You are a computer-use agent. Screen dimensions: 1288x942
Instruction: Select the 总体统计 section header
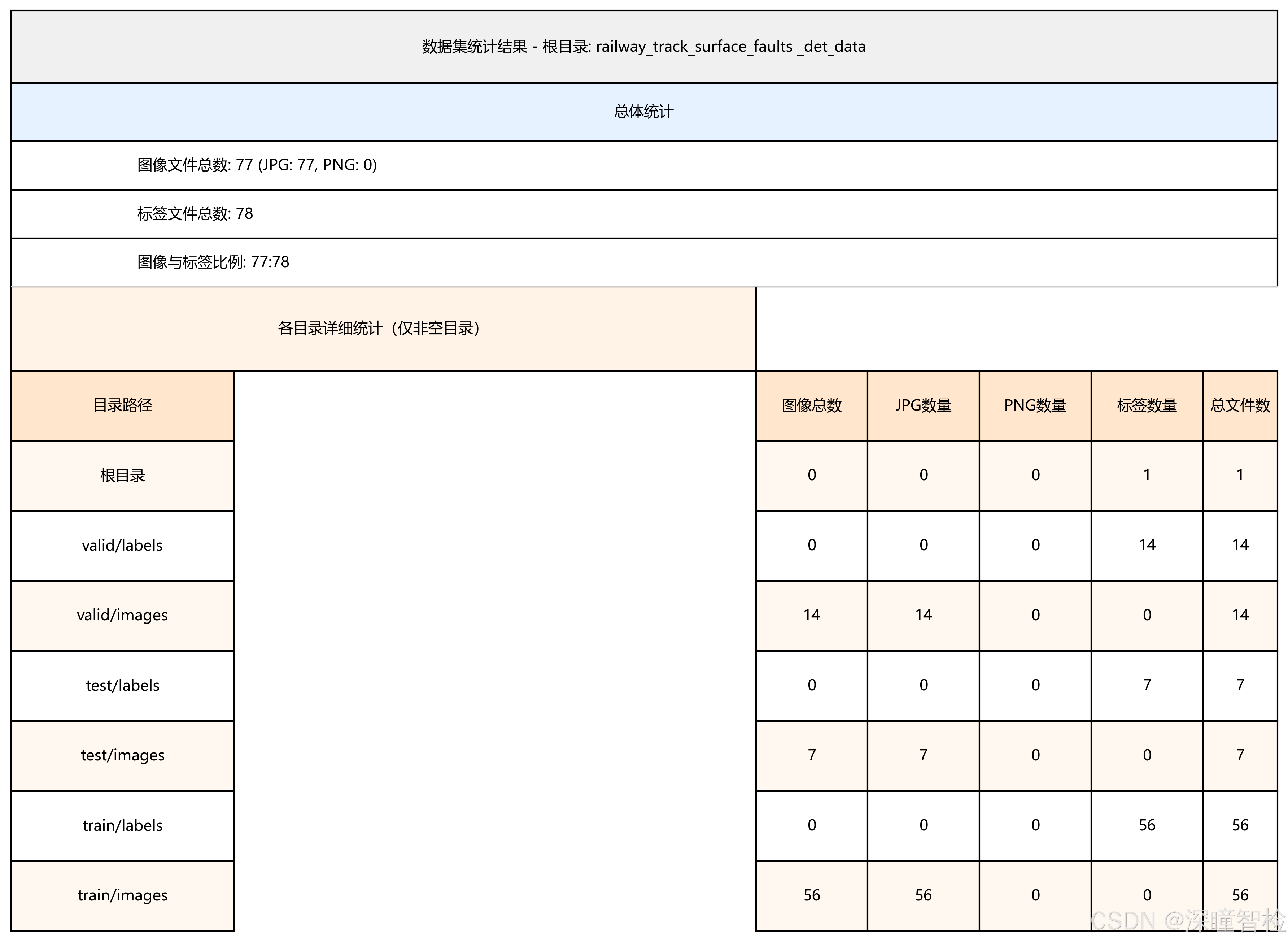coord(643,112)
